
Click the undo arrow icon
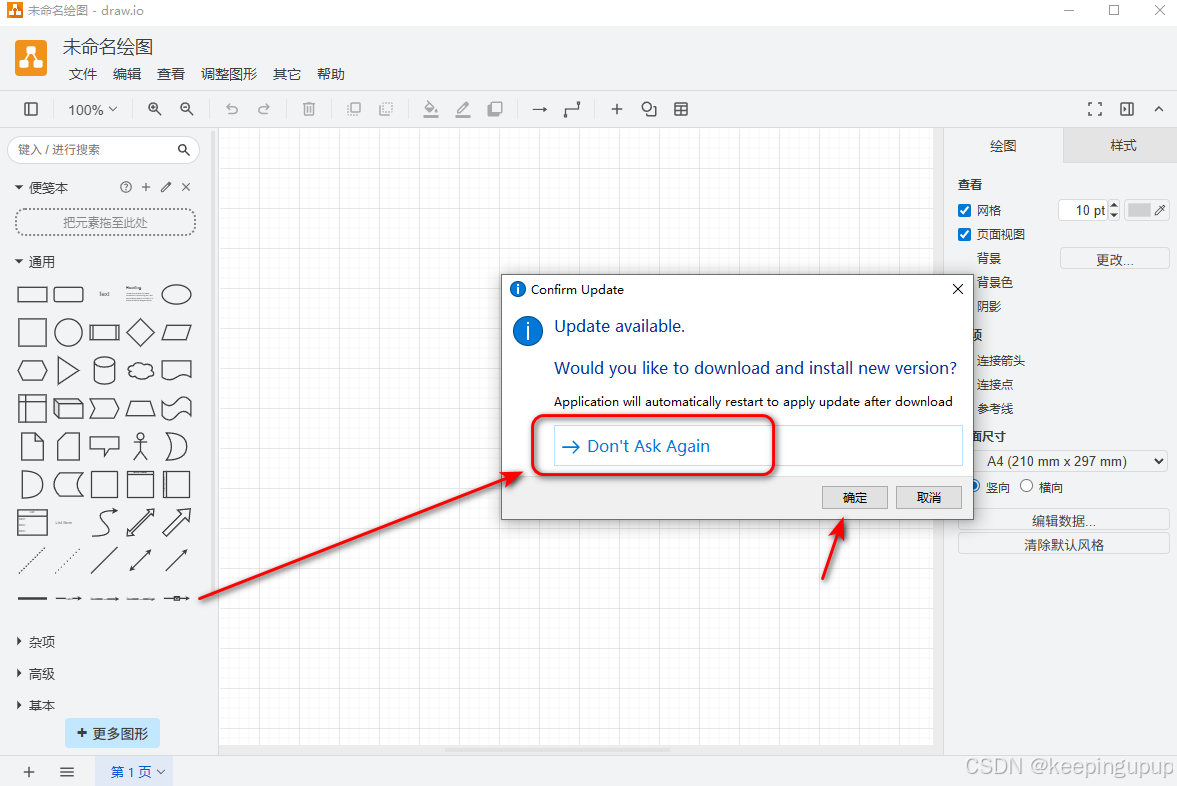click(232, 110)
